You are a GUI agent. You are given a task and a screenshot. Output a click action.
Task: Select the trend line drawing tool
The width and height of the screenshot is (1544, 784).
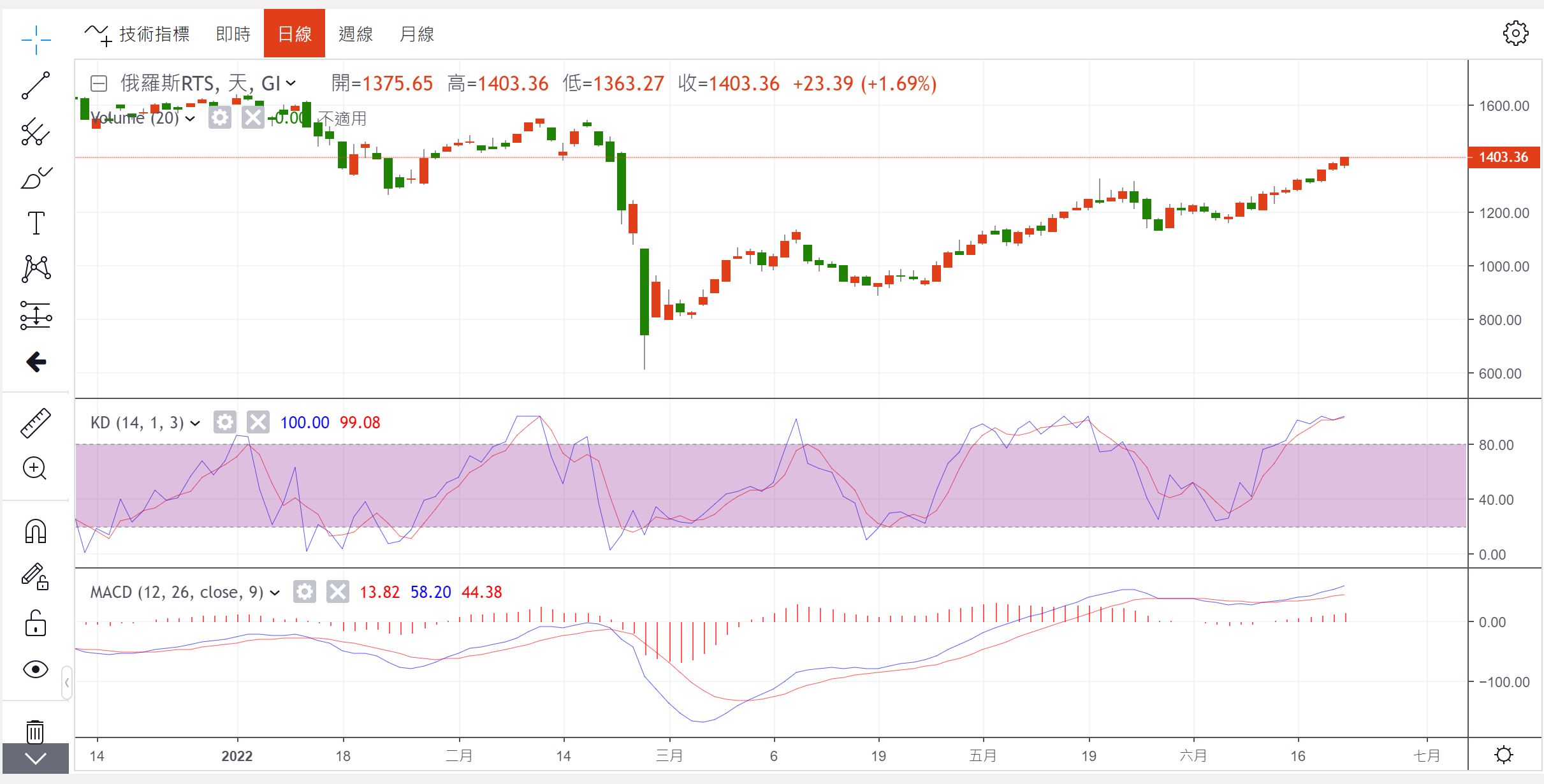36,86
